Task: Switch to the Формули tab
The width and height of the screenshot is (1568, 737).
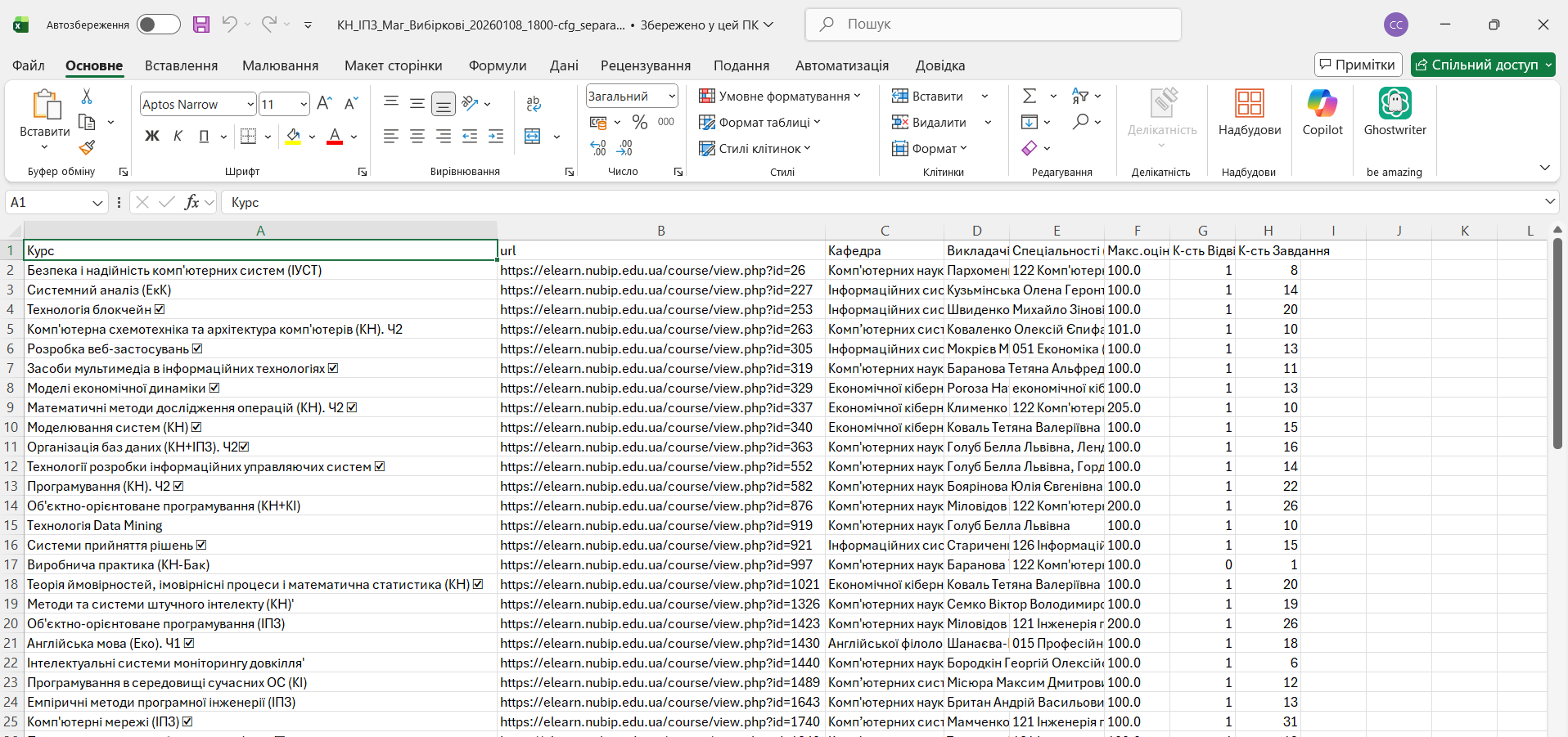Action: [497, 65]
